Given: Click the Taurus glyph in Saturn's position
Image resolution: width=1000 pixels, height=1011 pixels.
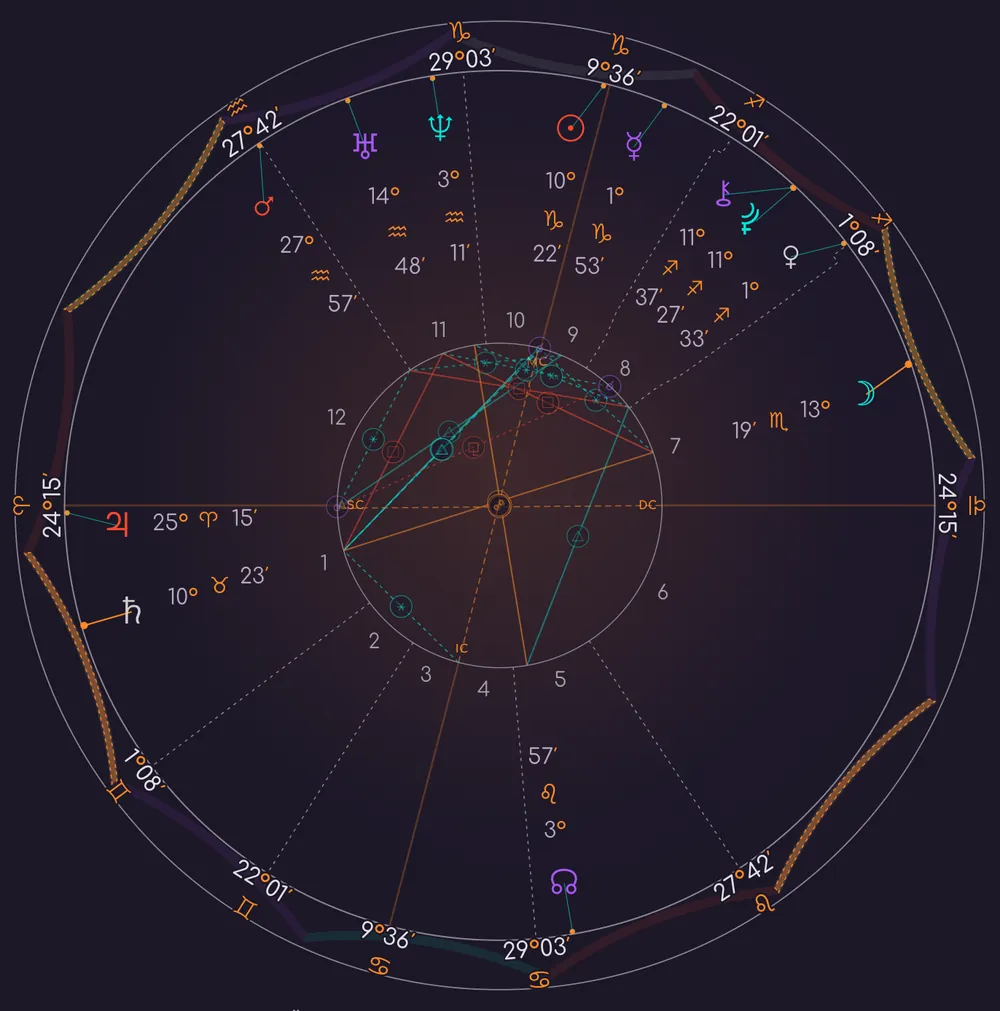Looking at the screenshot, I should [220, 585].
